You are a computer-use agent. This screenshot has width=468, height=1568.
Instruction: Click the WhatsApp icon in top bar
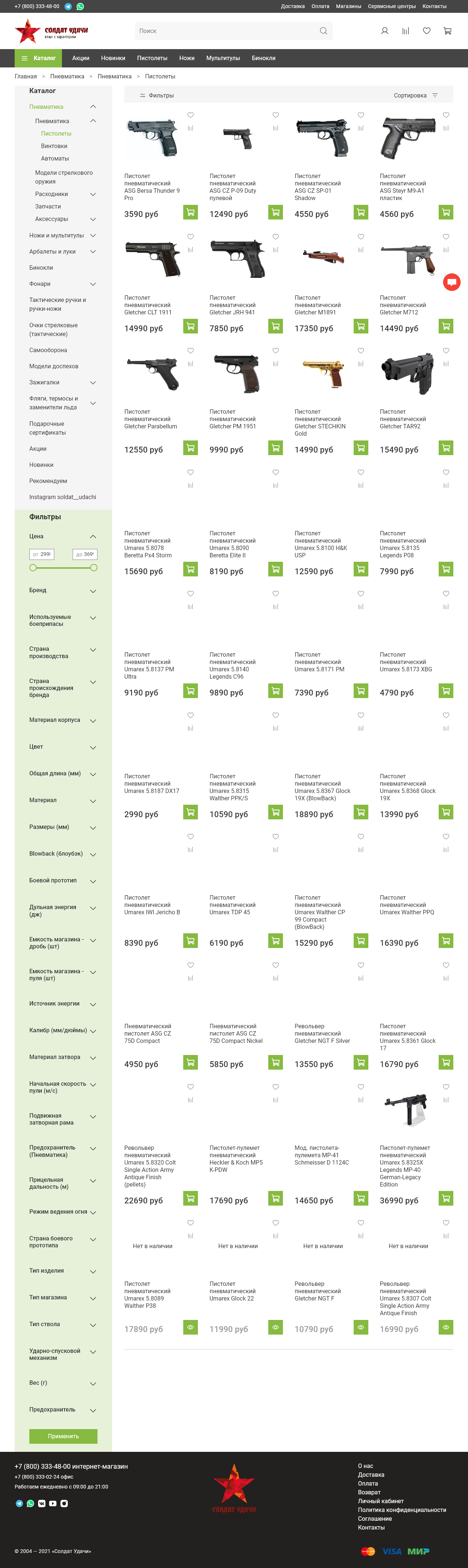click(80, 7)
